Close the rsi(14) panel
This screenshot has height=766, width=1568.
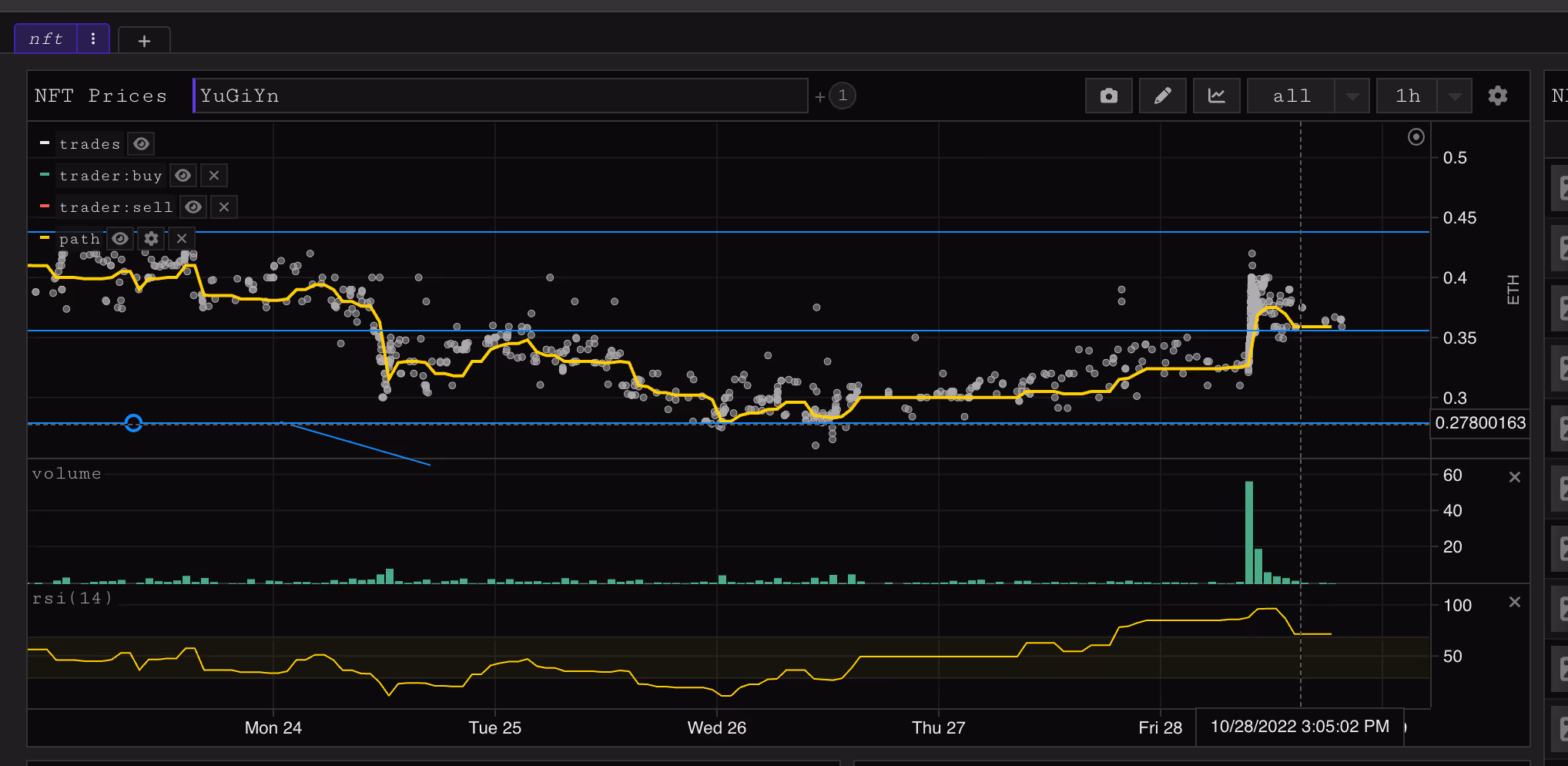click(x=1514, y=602)
